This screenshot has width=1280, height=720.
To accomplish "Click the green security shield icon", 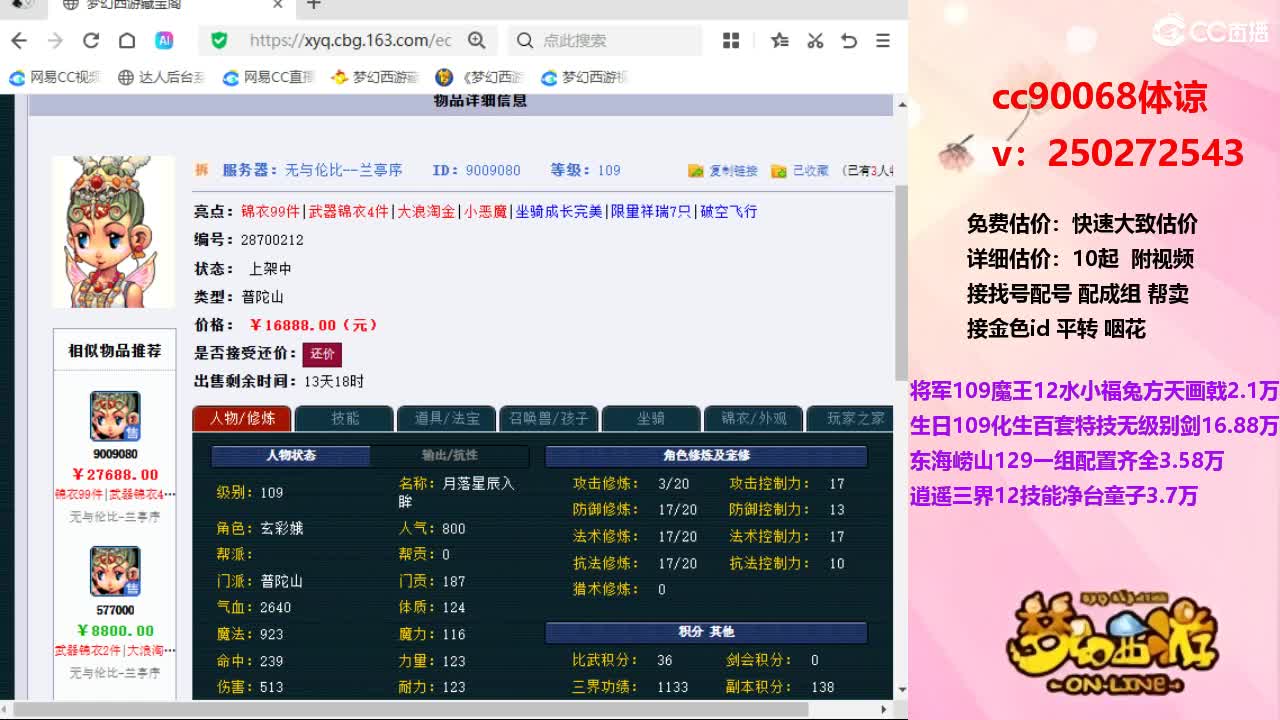I will click(219, 40).
